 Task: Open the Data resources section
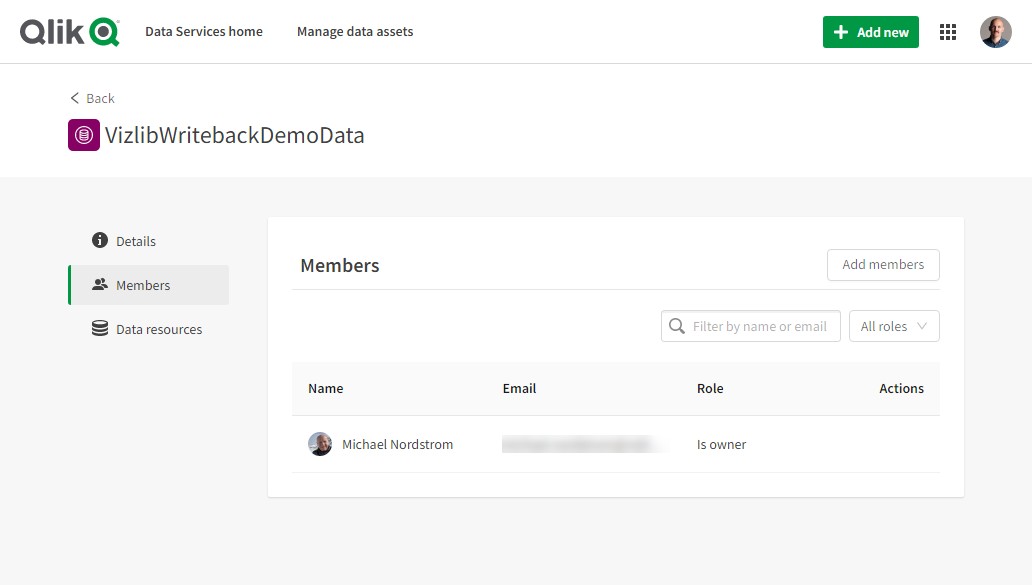[x=149, y=329]
